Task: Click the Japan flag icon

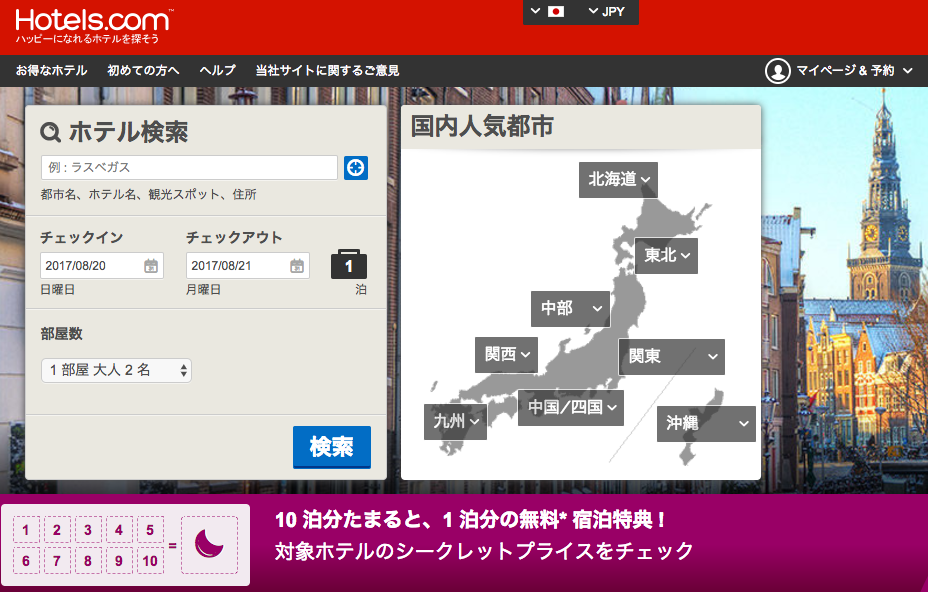Action: click(556, 11)
